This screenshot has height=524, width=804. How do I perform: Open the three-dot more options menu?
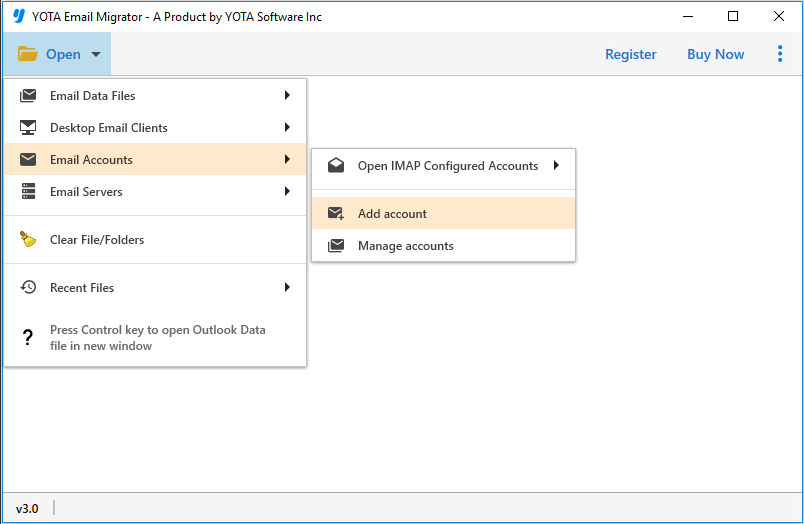[x=780, y=54]
